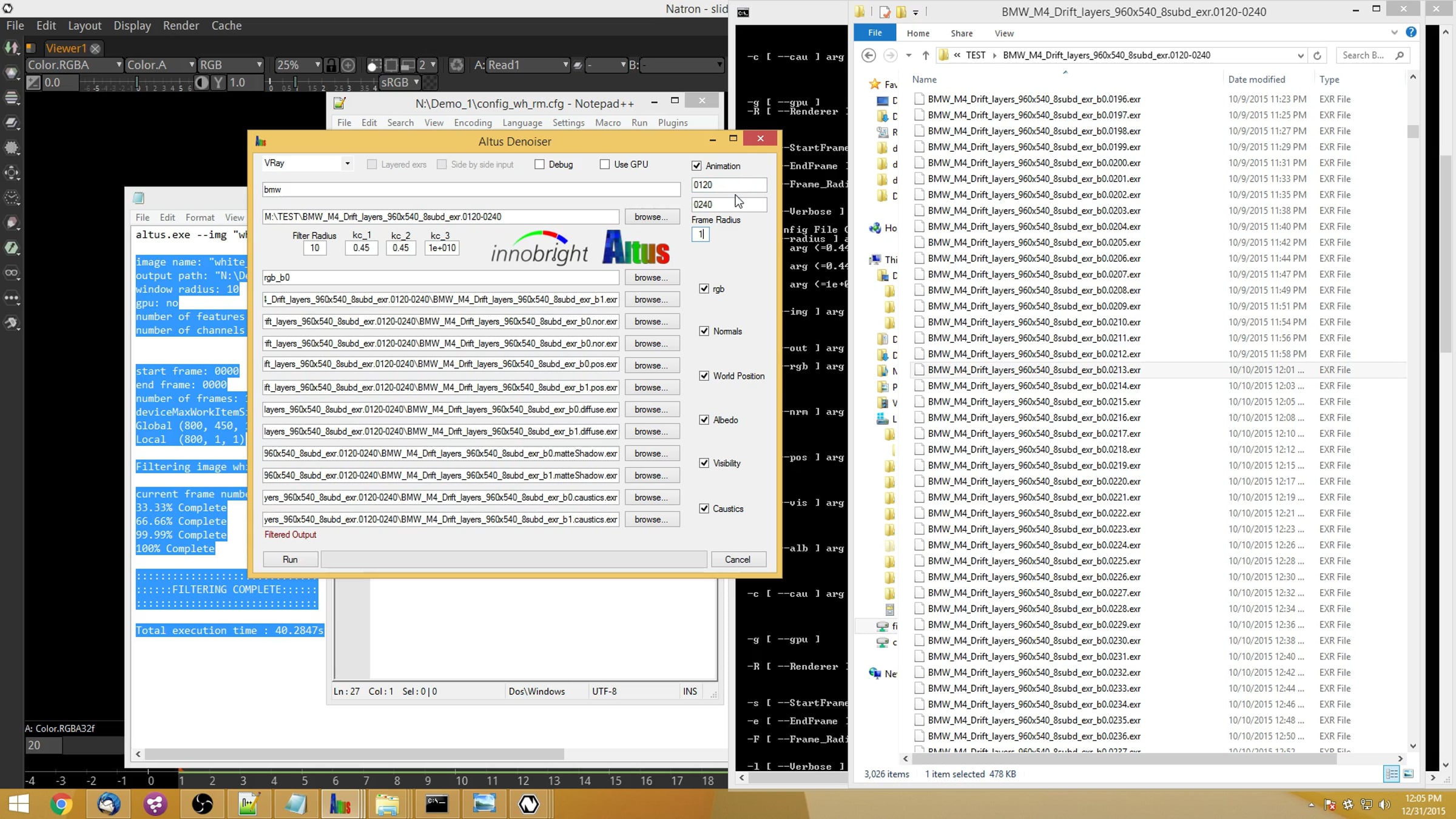
Task: Uncheck the Visibility checkbox
Action: click(704, 463)
